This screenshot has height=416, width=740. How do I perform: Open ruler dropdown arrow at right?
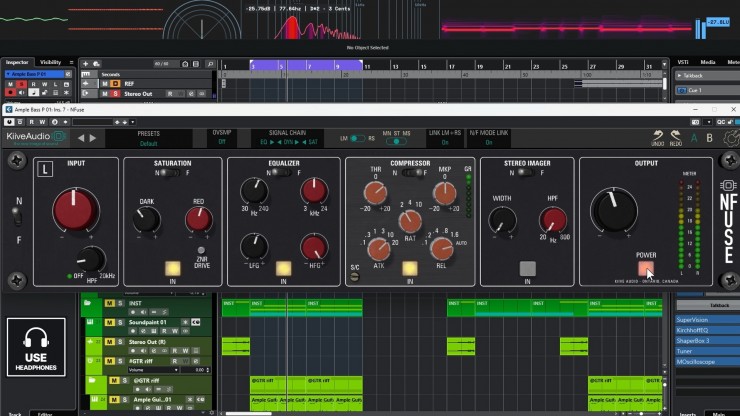(x=664, y=64)
